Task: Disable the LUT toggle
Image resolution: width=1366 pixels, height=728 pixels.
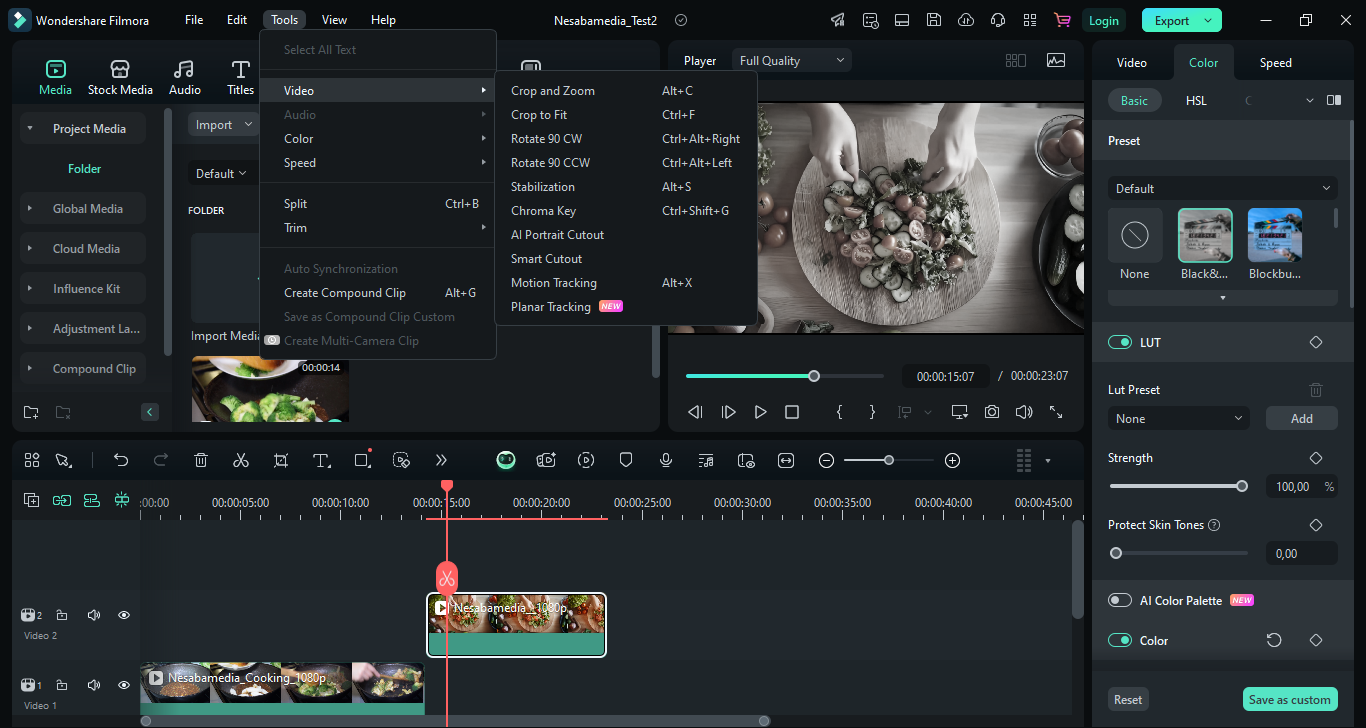Action: point(1120,342)
